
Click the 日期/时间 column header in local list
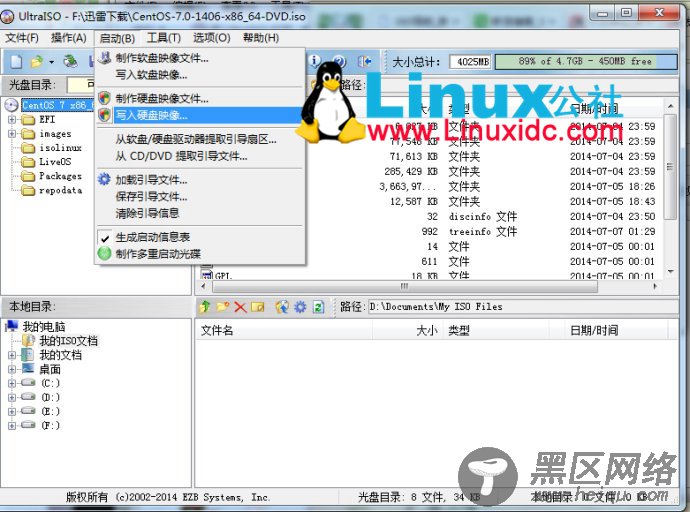point(616,330)
